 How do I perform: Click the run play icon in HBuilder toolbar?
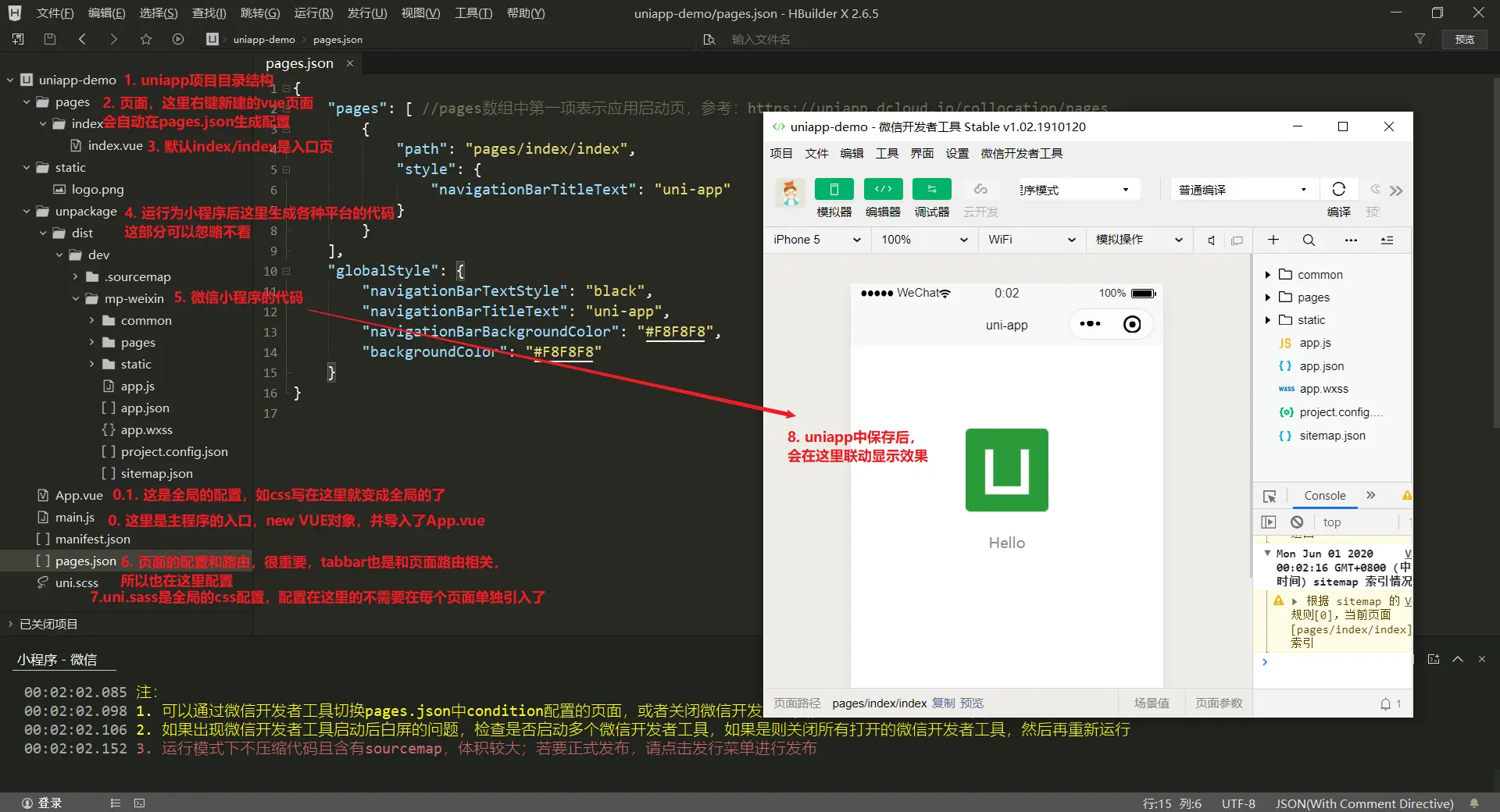tap(178, 39)
